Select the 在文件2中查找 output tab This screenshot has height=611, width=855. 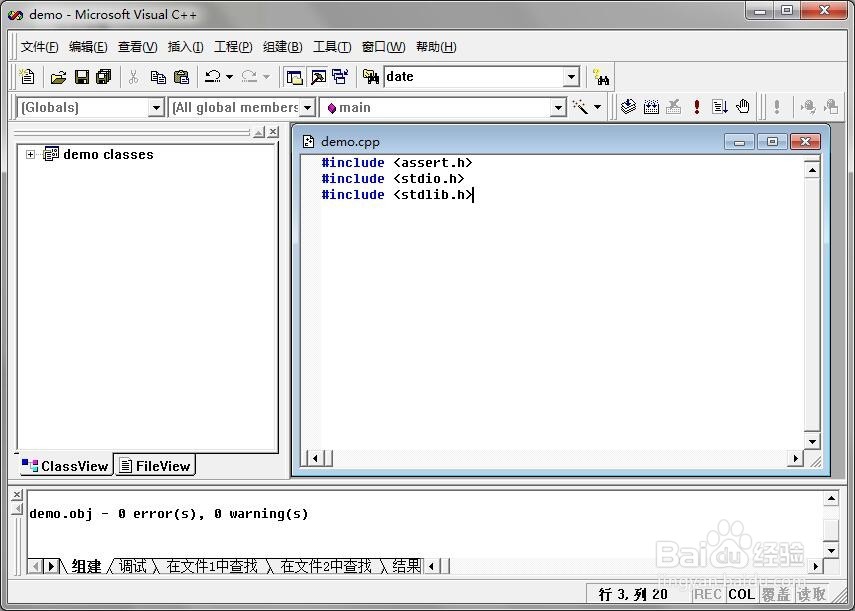326,566
